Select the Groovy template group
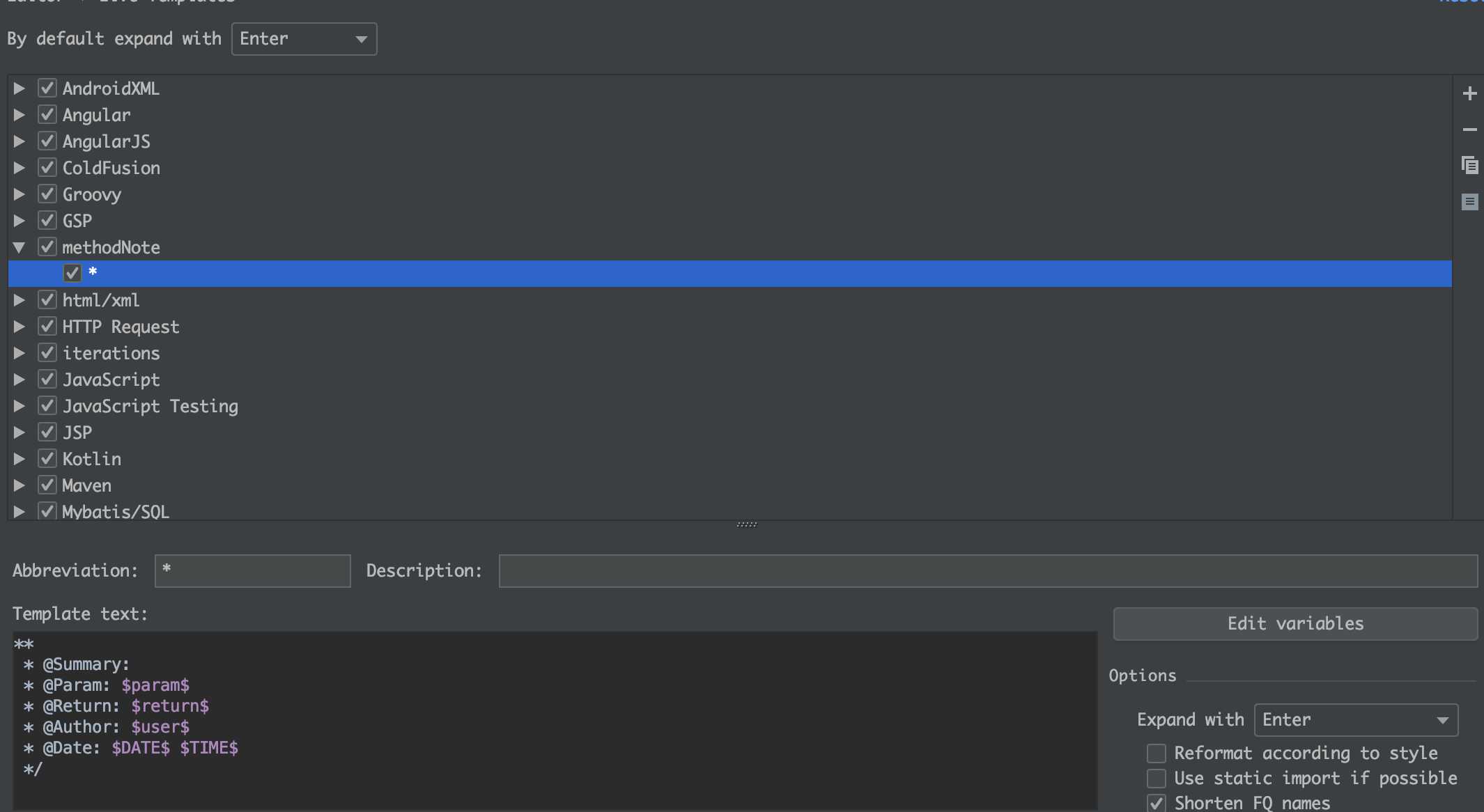 click(x=92, y=194)
